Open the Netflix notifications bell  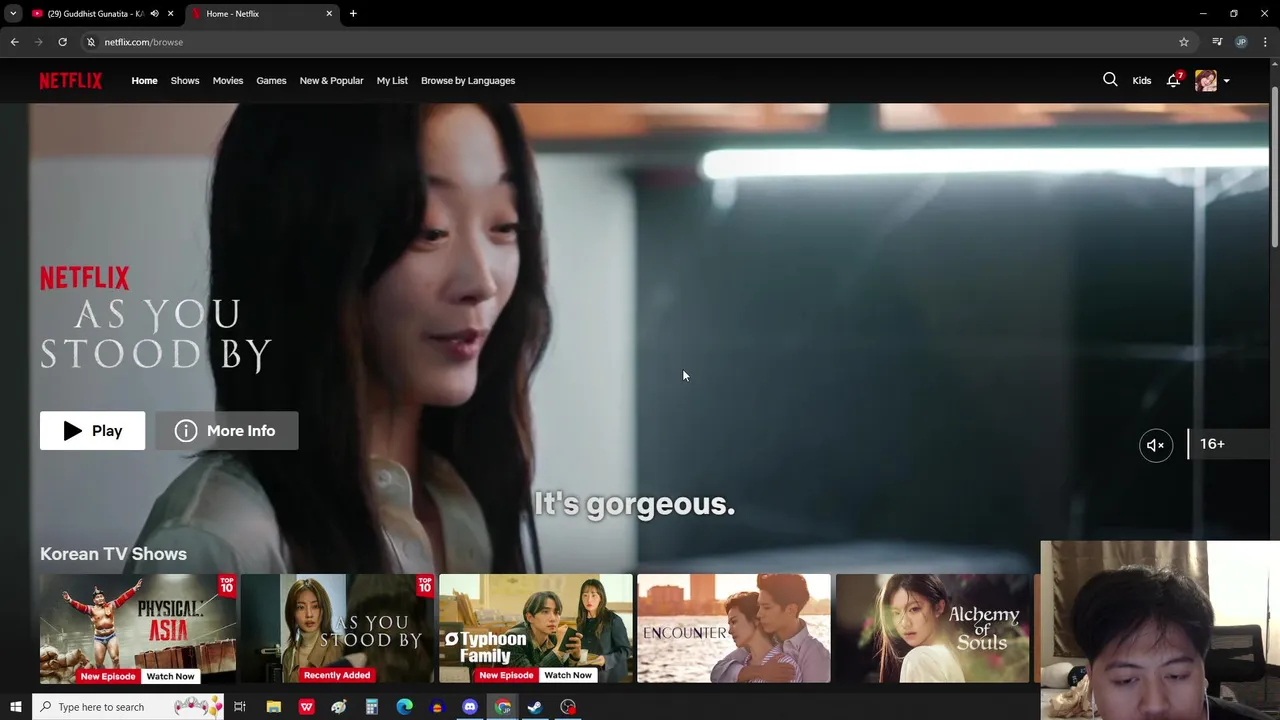click(1173, 80)
